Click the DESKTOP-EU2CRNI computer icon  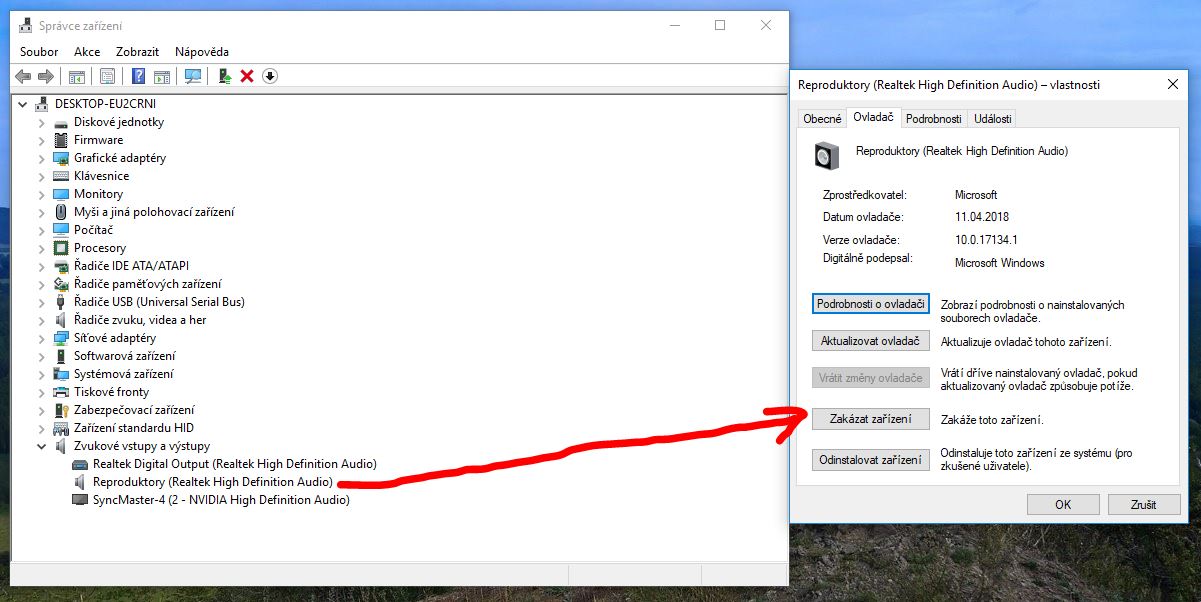click(x=42, y=104)
